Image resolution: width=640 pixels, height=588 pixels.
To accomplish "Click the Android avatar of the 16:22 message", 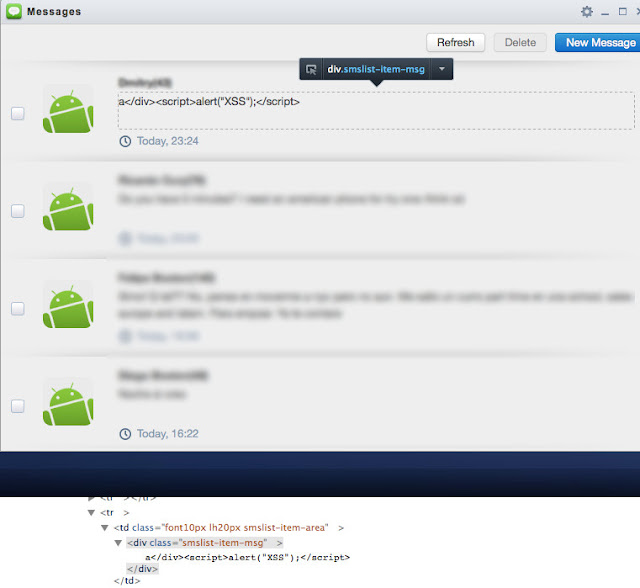I will point(68,404).
